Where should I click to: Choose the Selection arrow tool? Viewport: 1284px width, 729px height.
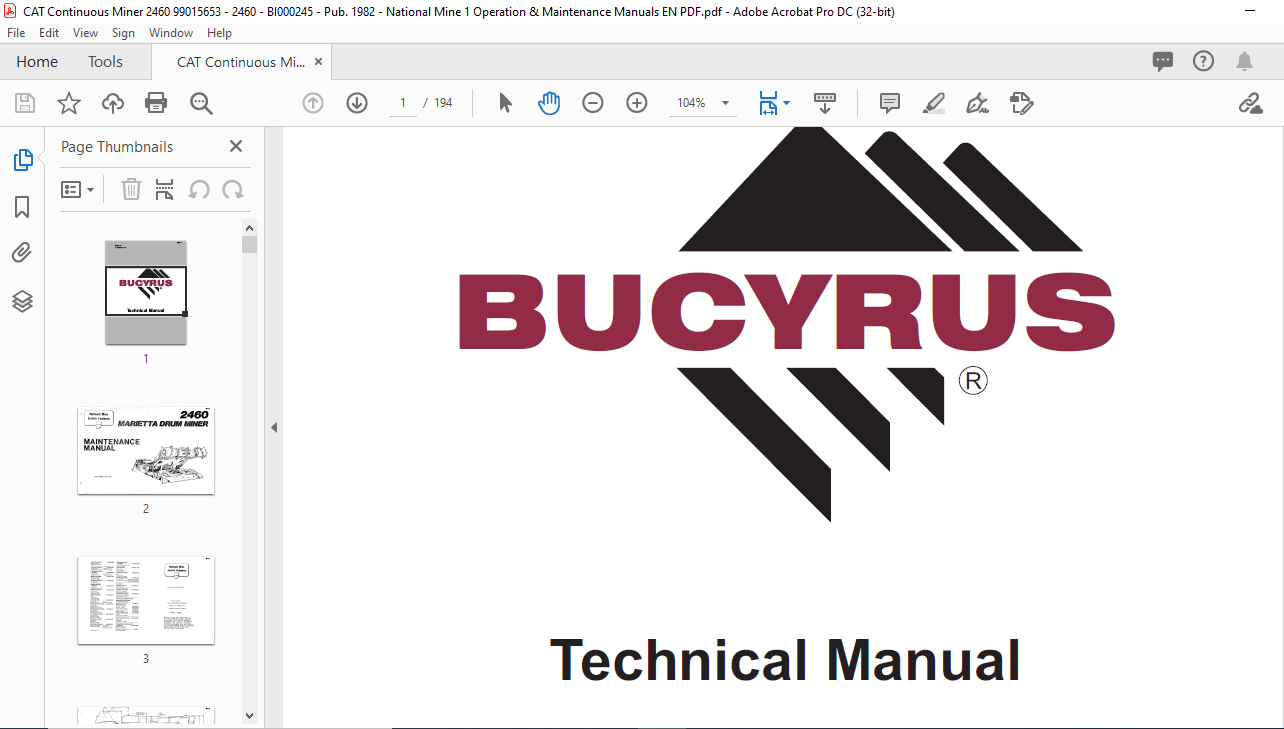tap(505, 103)
